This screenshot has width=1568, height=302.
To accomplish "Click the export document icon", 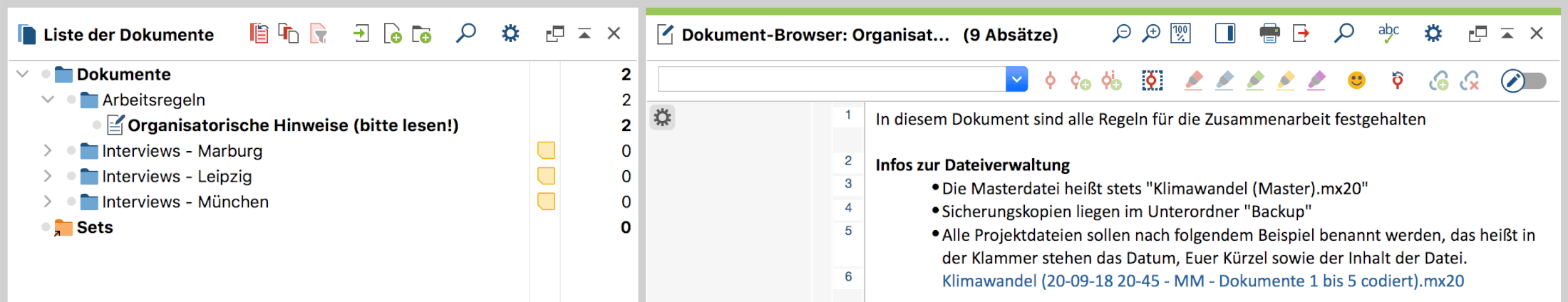I will pyautogui.click(x=1301, y=33).
